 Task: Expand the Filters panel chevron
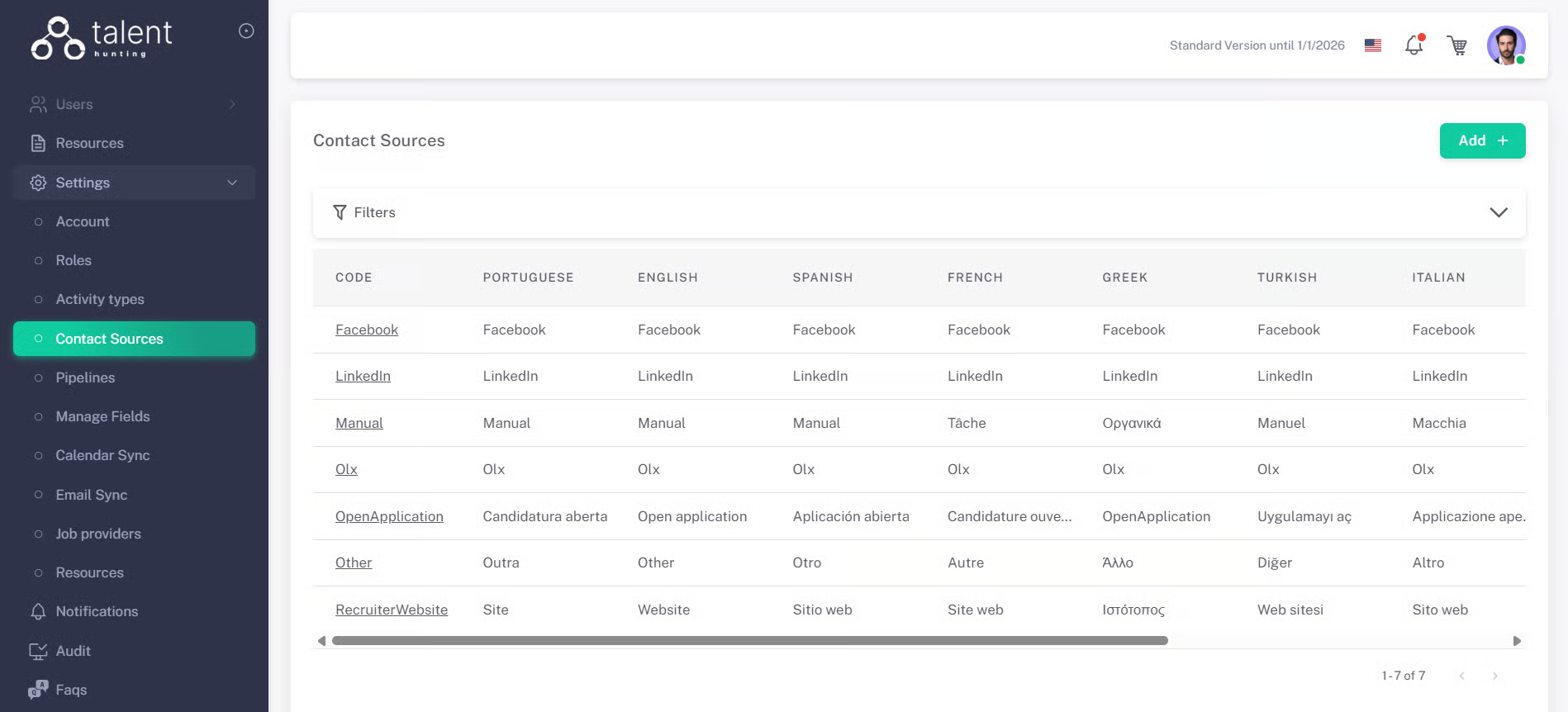(1498, 212)
